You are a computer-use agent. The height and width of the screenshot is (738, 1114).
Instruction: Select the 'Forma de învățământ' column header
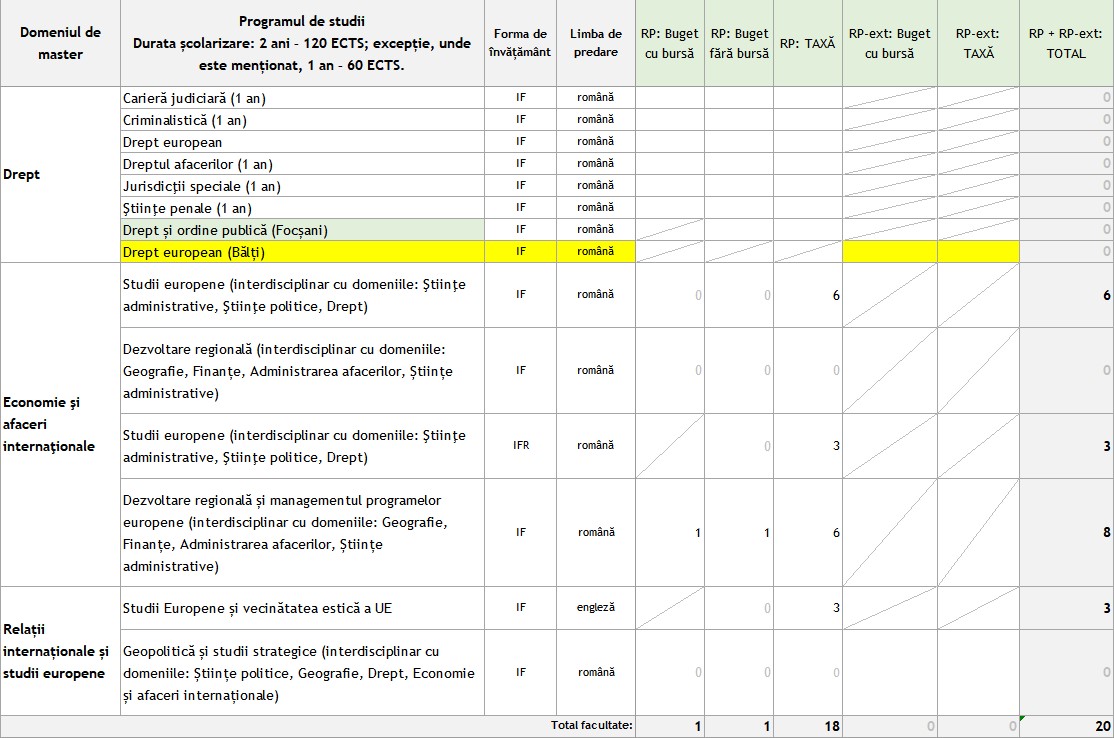pyautogui.click(x=521, y=43)
